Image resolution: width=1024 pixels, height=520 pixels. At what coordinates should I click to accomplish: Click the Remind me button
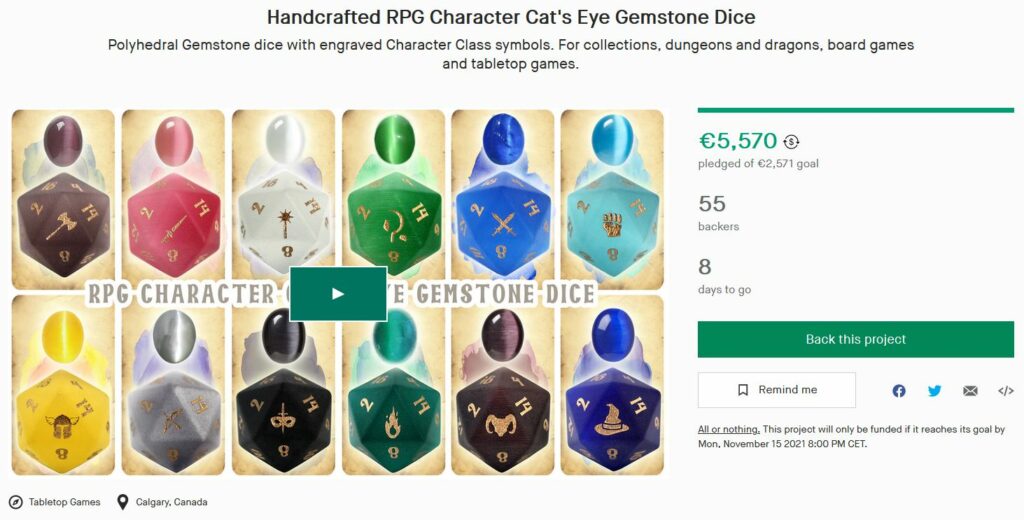(776, 390)
